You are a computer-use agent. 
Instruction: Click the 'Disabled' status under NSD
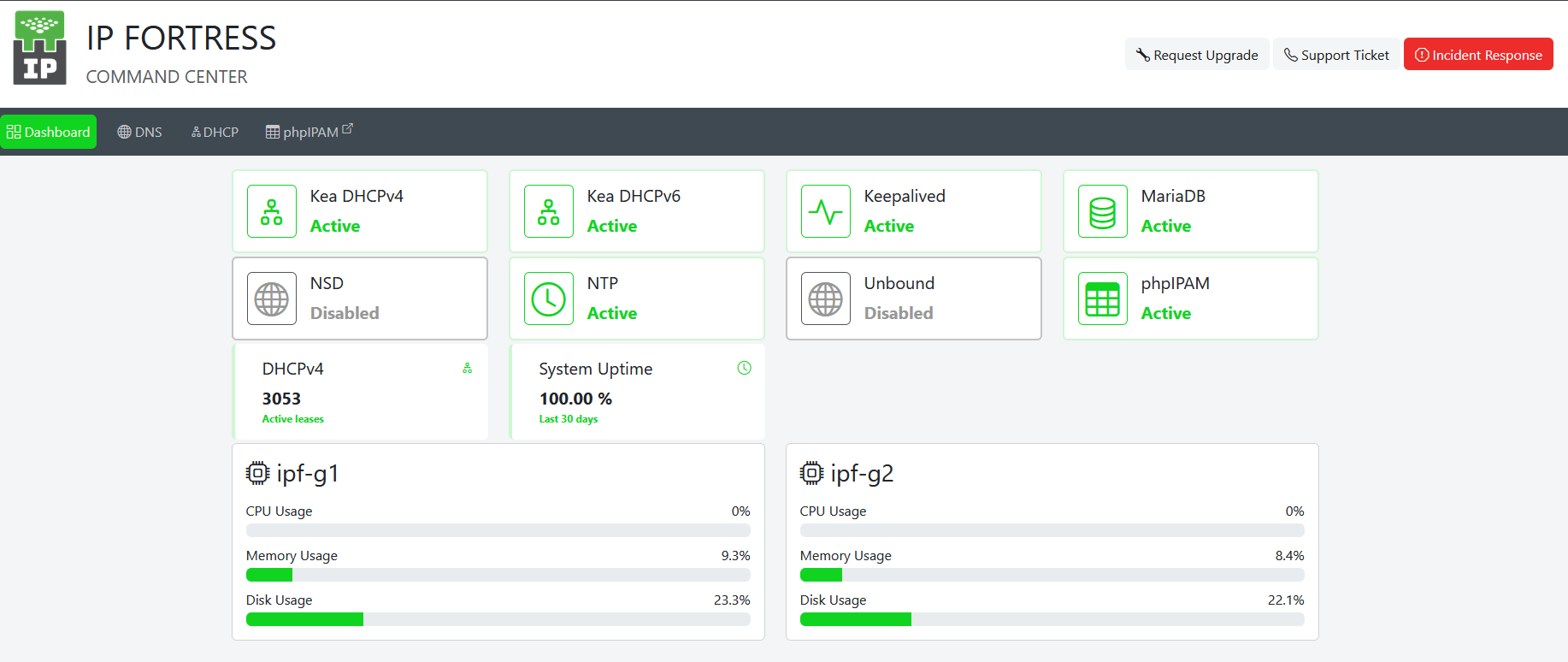coord(345,313)
